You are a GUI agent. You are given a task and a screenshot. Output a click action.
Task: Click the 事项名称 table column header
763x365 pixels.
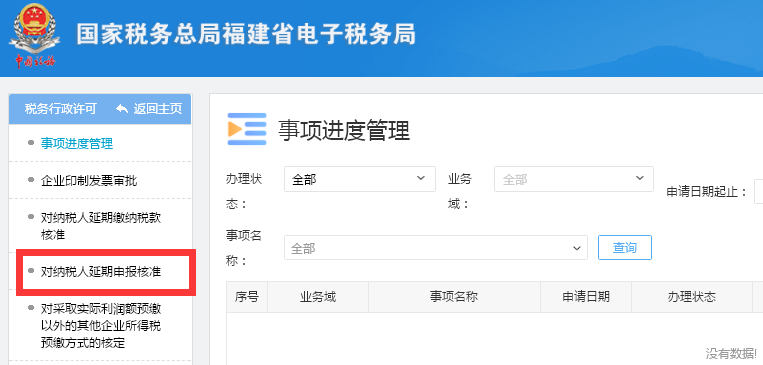[x=454, y=297]
